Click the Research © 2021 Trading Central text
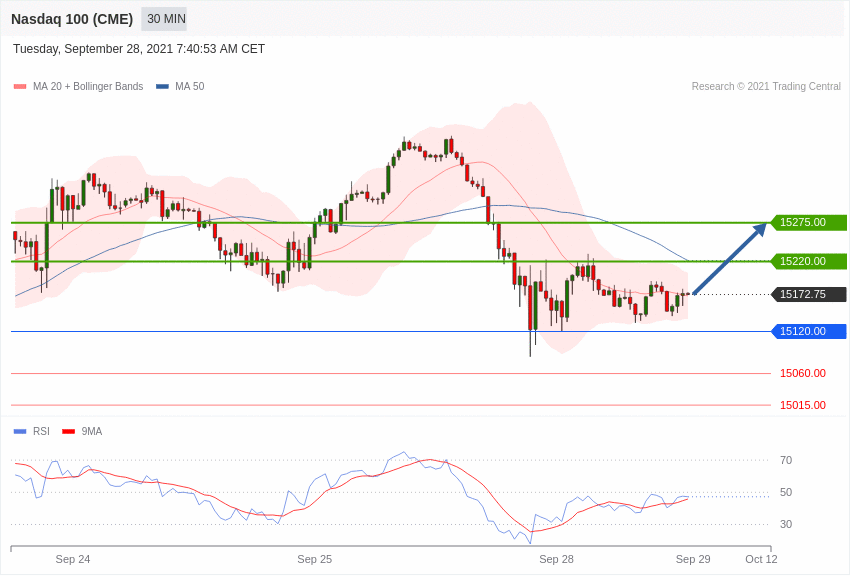The height and width of the screenshot is (576, 850). (x=766, y=87)
